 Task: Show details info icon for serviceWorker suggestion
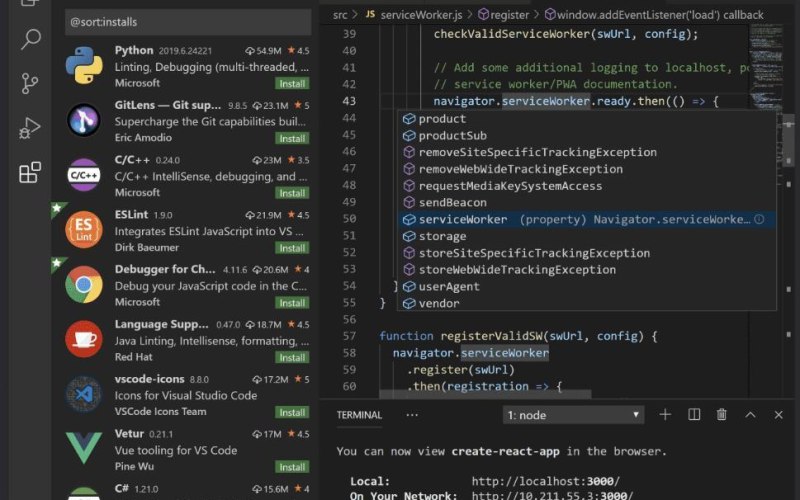coord(759,219)
